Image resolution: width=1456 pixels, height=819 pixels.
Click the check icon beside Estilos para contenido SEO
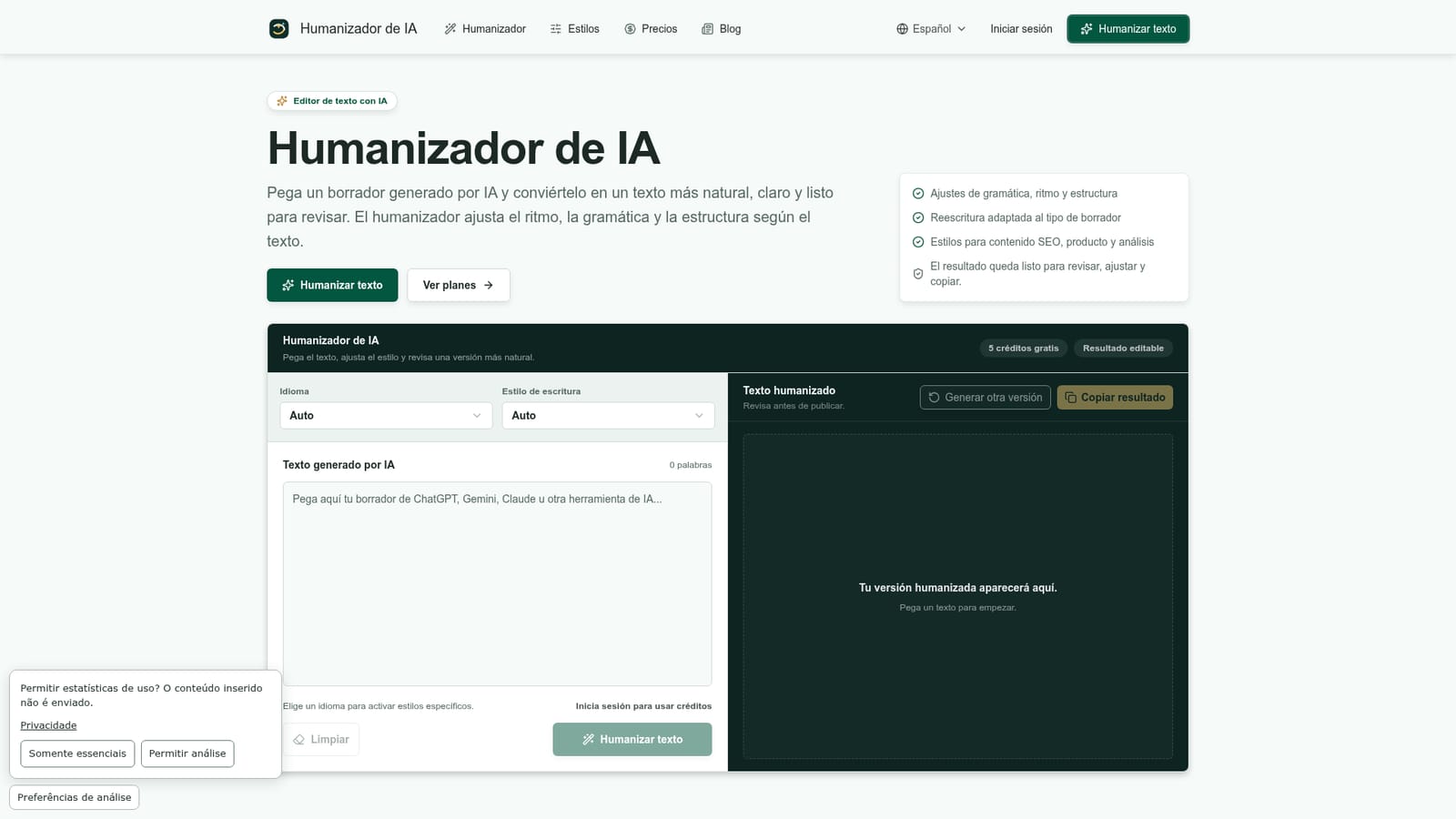coord(918,242)
